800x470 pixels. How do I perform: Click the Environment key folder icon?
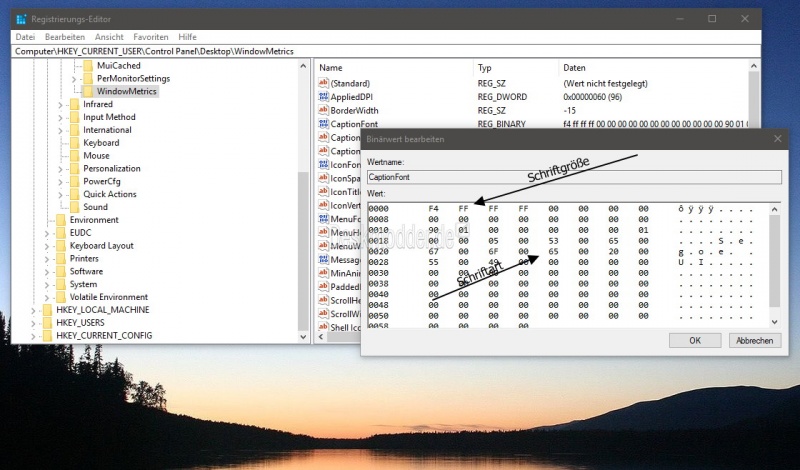[x=60, y=220]
